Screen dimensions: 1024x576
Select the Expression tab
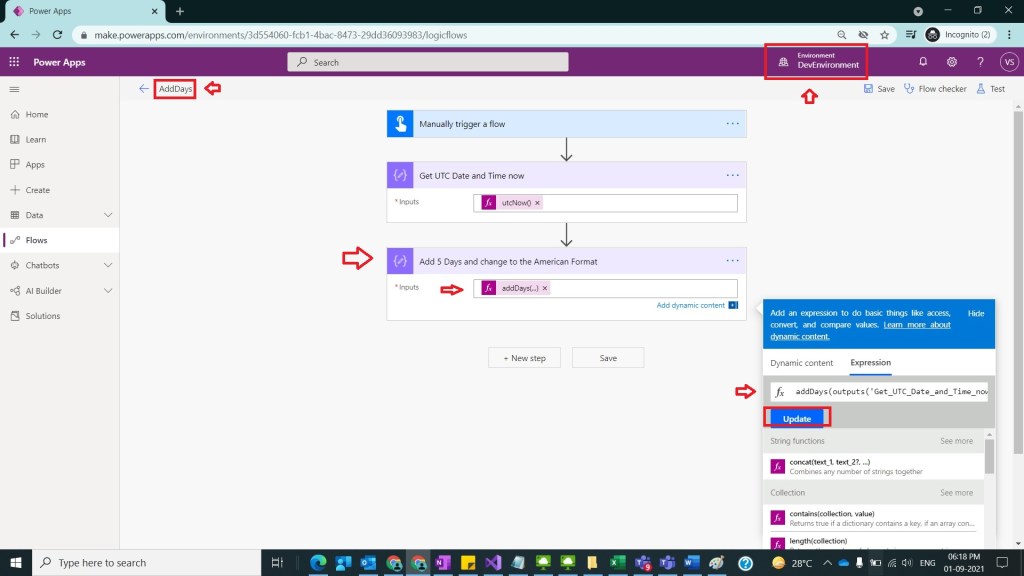870,363
